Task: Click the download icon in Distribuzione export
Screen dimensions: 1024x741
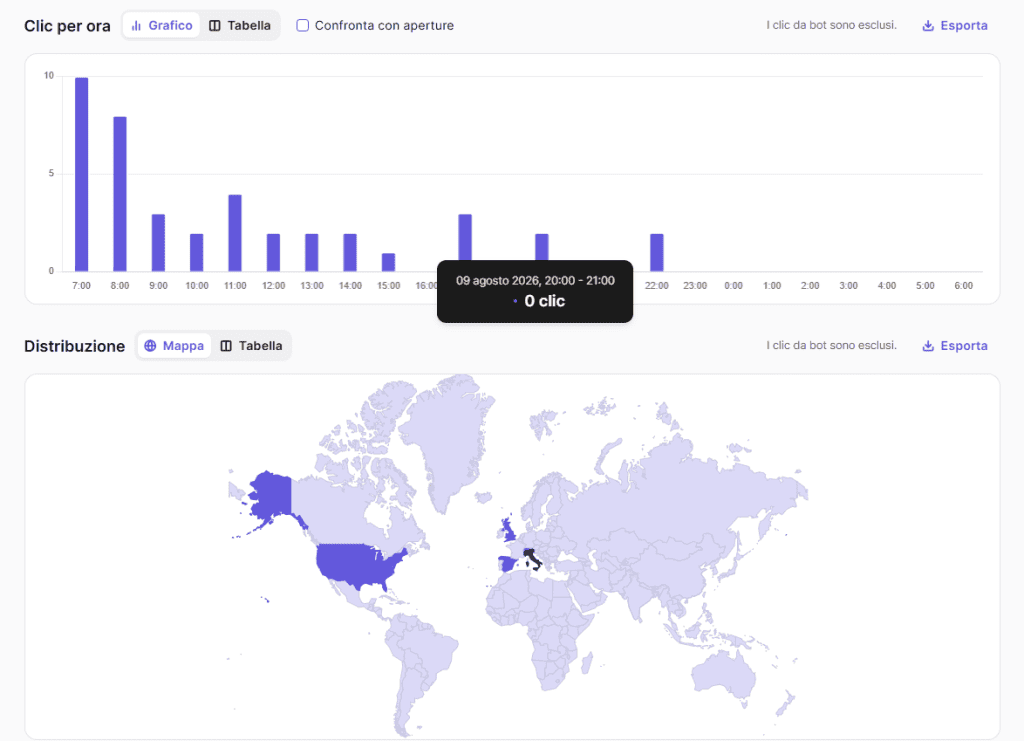Action: coord(927,346)
